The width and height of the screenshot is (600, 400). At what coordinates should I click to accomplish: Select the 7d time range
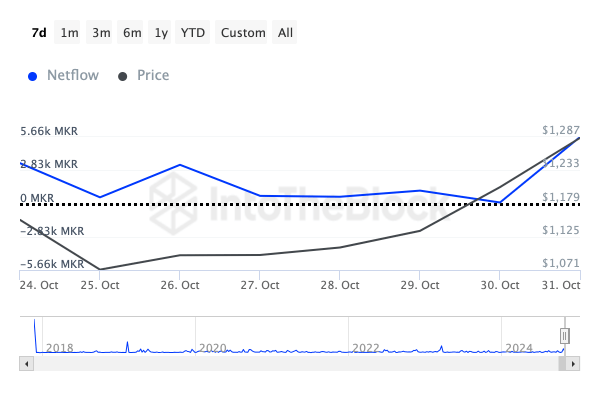point(39,33)
